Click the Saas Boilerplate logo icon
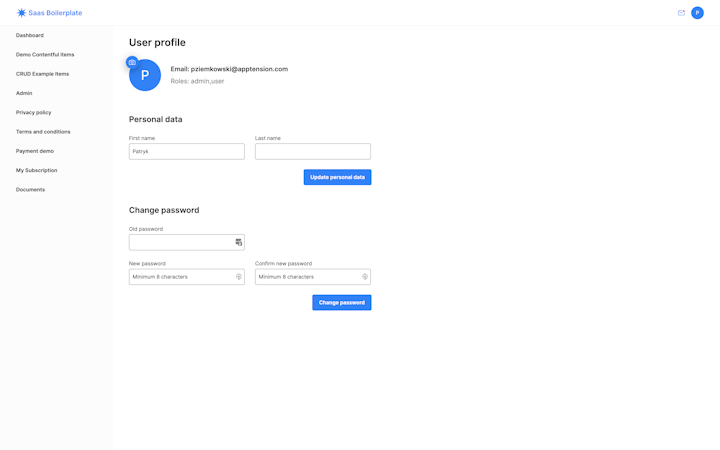 click(x=21, y=13)
